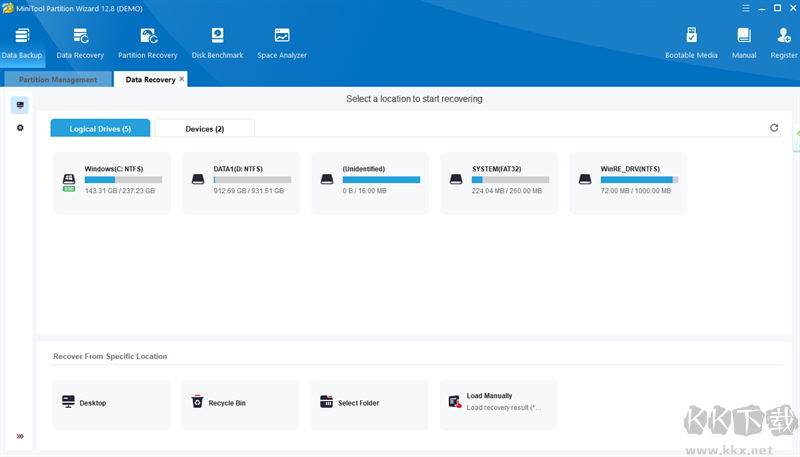The height and width of the screenshot is (457, 800).
Task: Click the DATA1 (D: NTFS) usage bar
Action: (x=252, y=180)
